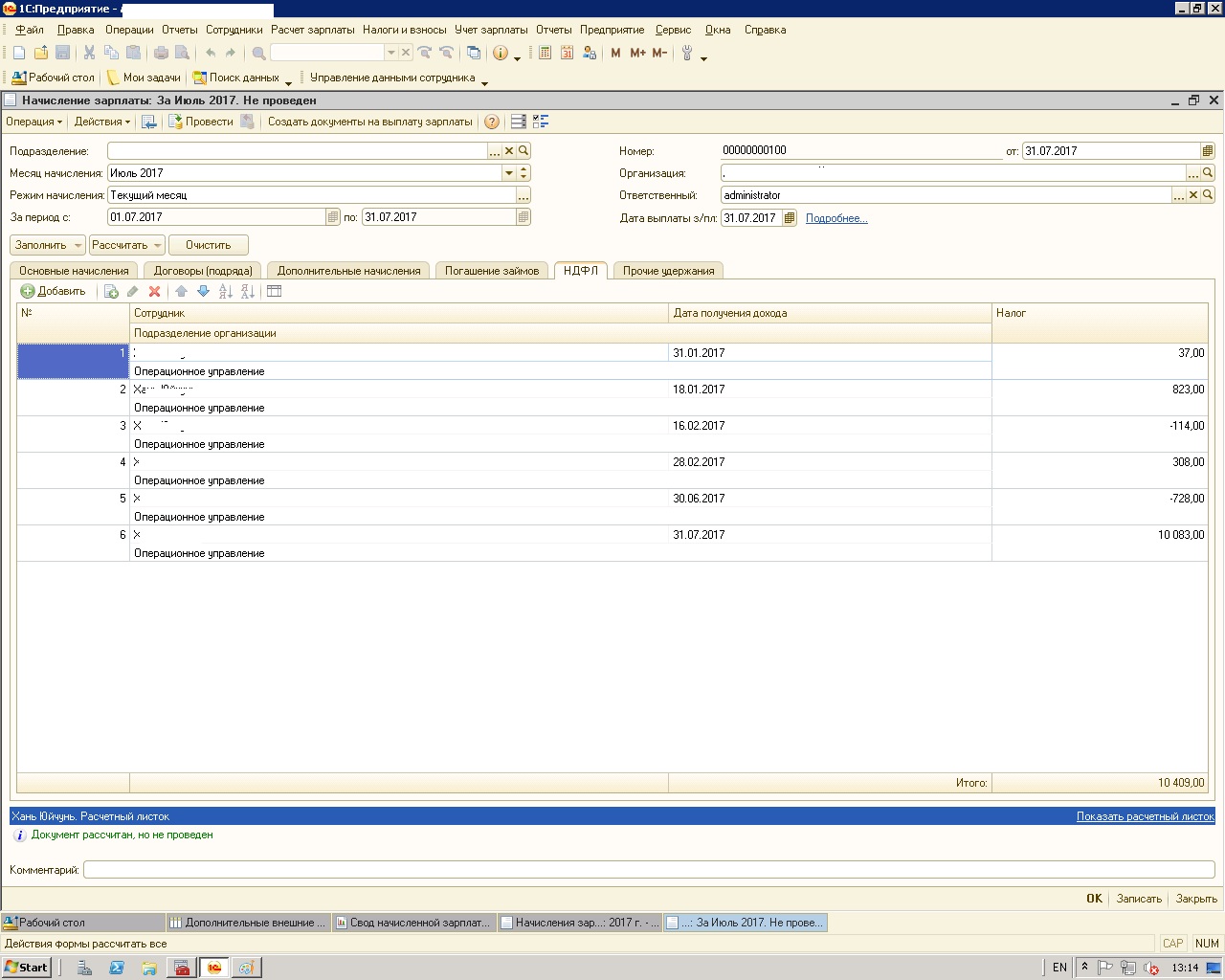Click the Очистить button
This screenshot has height=980, width=1225.
click(x=208, y=245)
